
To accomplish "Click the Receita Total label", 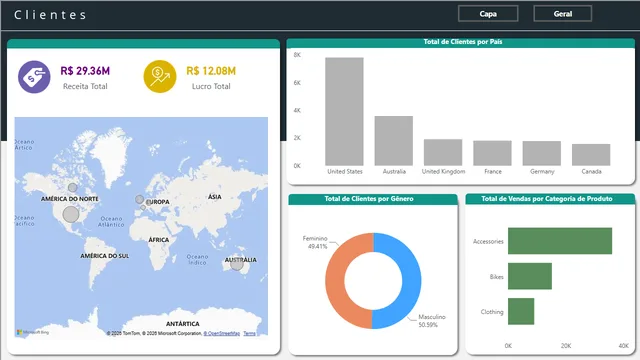I will pyautogui.click(x=85, y=86).
